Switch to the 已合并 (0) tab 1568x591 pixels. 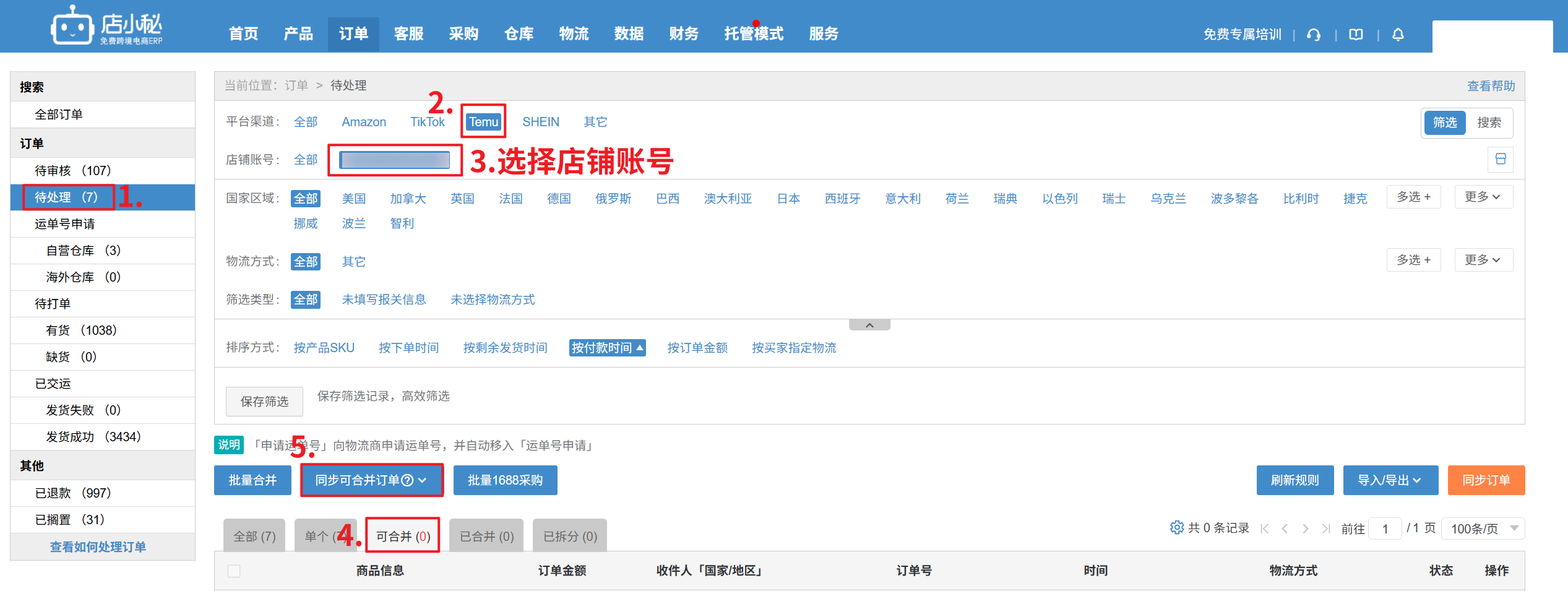tap(486, 536)
